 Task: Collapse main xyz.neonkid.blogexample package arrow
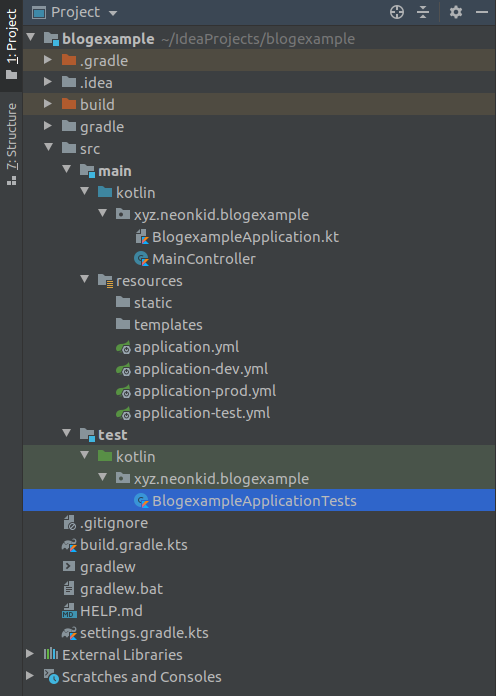pos(103,213)
